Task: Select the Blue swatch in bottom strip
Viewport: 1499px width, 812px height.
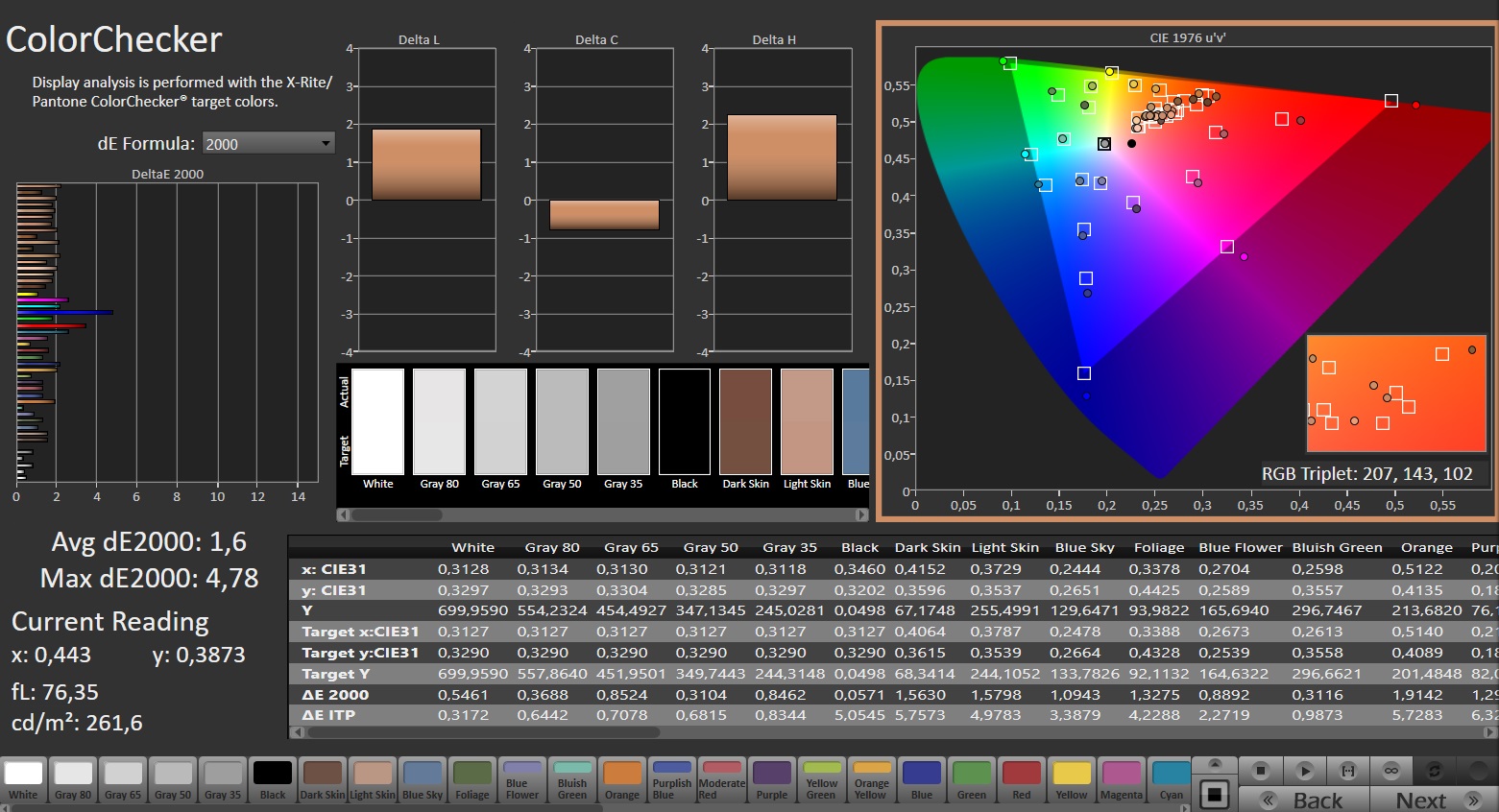Action: (922, 780)
